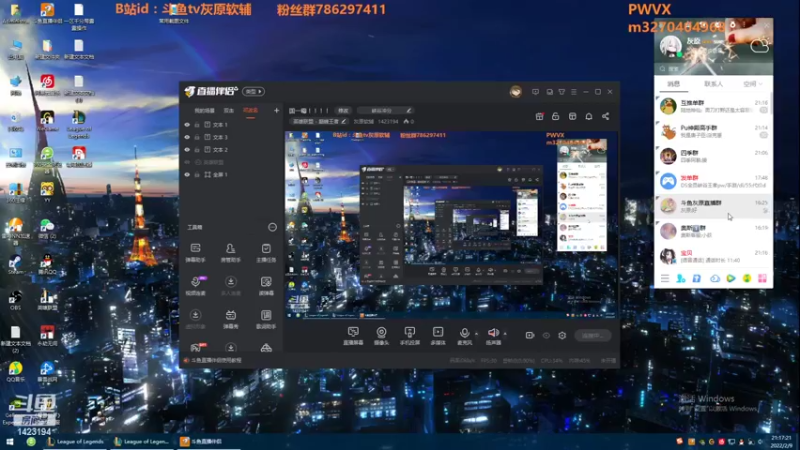
Task: Open the 视频连麦 tool in the toolbox
Action: coord(195,286)
